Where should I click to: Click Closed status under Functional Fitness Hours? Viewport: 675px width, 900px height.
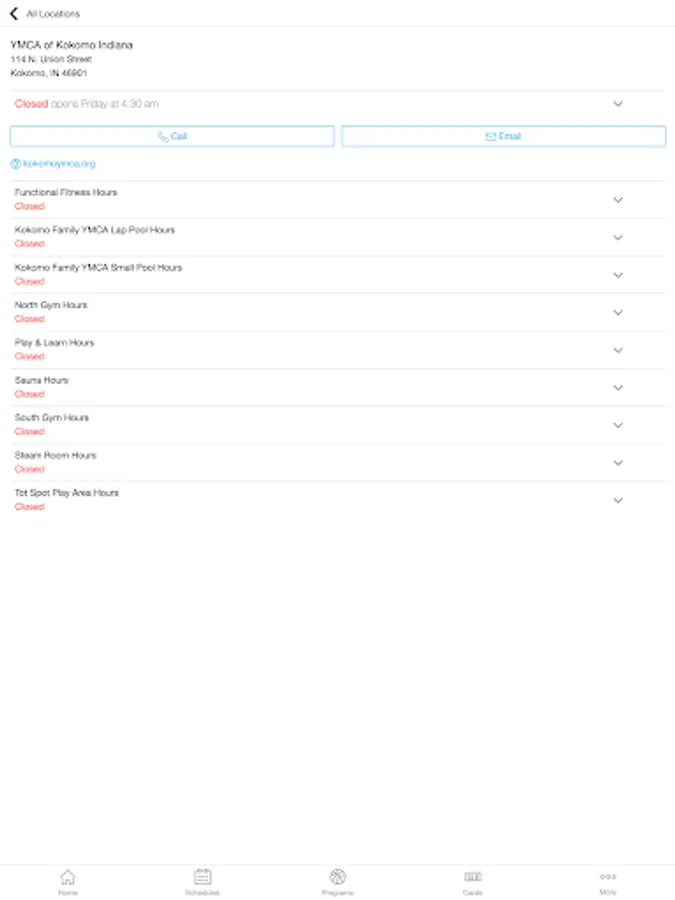point(29,206)
